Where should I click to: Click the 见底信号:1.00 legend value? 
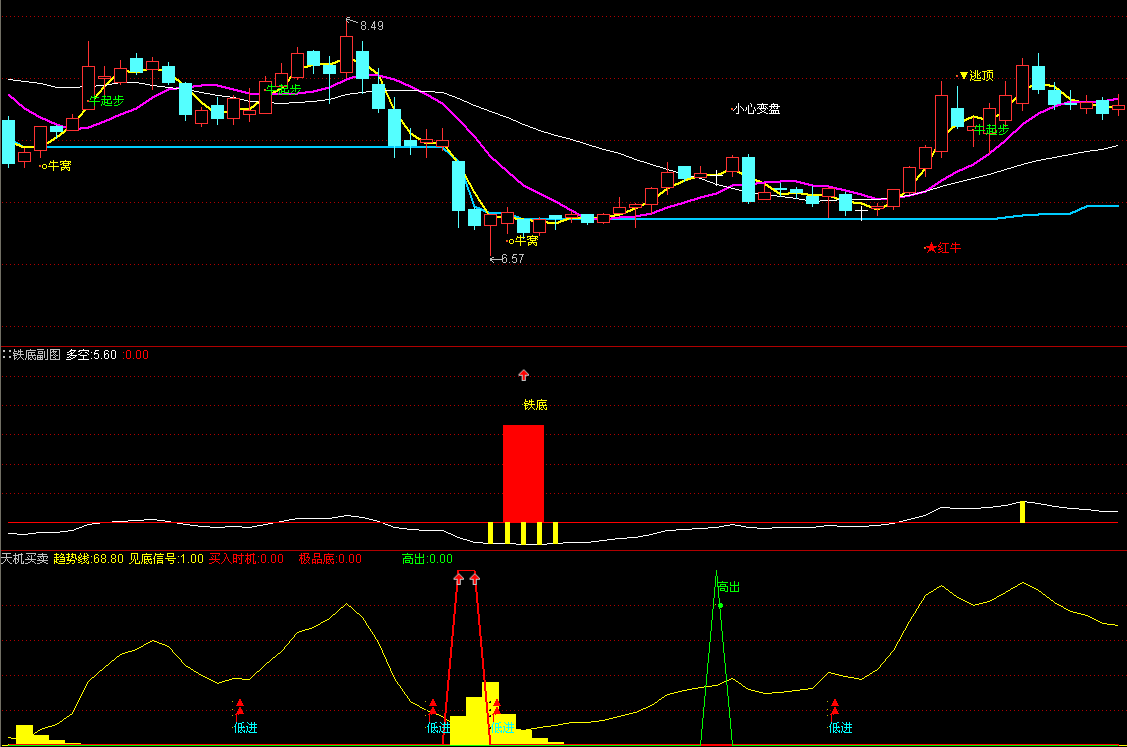pos(165,559)
